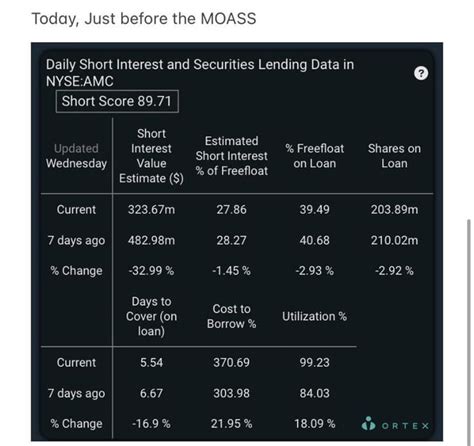Image resolution: width=474 pixels, height=446 pixels.
Task: Click the Shares on Loan column header
Action: [394, 156]
